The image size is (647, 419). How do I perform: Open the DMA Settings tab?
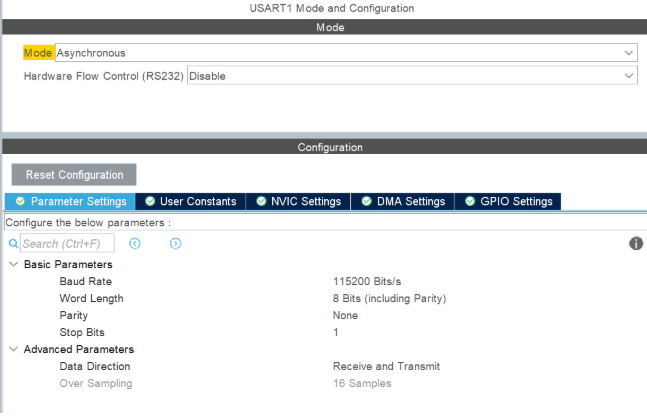(x=403, y=201)
